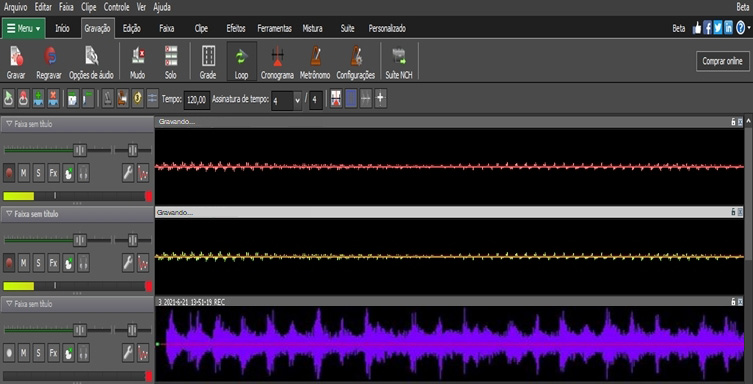Open Opções de áudio
Viewport: 753px width, 384px height.
pos(91,61)
